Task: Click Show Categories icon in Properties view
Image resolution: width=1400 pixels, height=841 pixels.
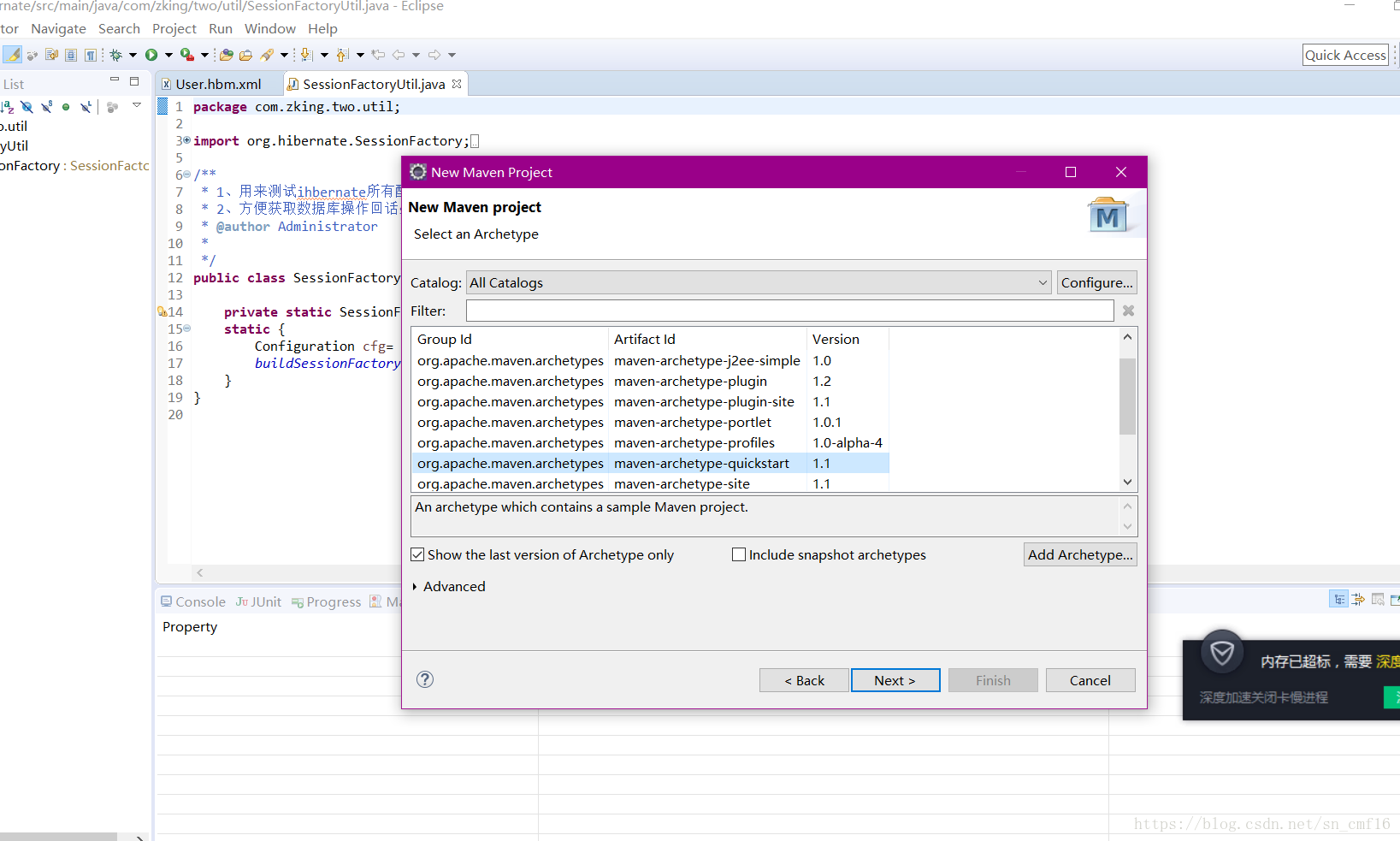Action: tap(1338, 599)
